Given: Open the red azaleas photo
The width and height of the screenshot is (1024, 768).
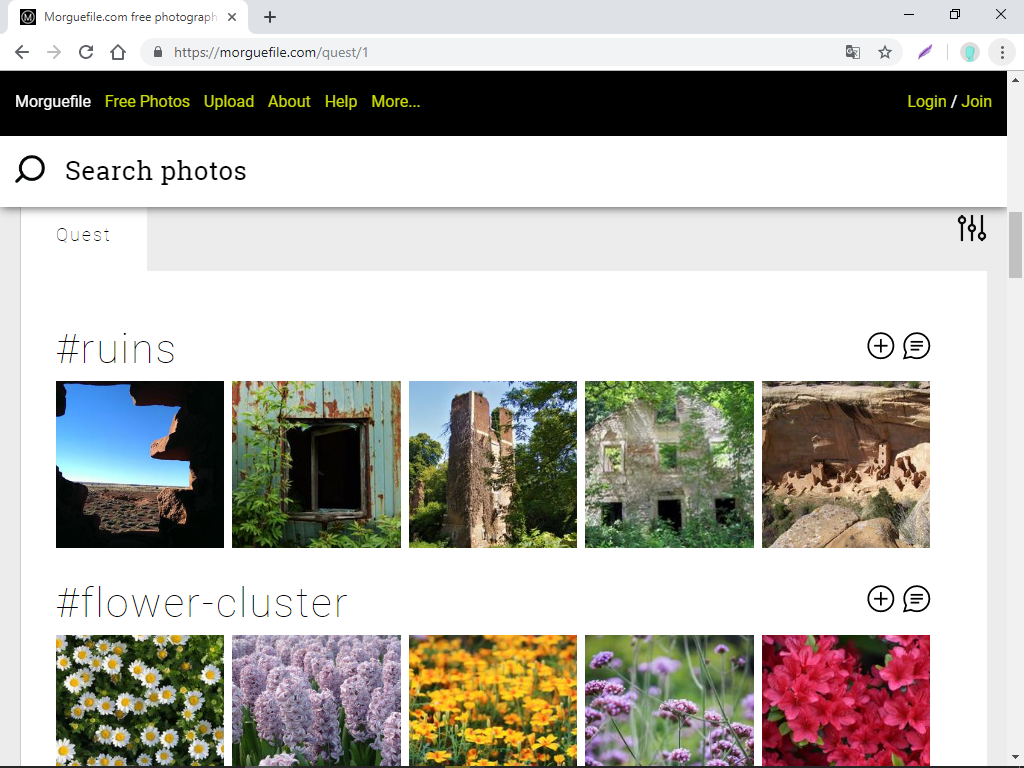Looking at the screenshot, I should [846, 700].
